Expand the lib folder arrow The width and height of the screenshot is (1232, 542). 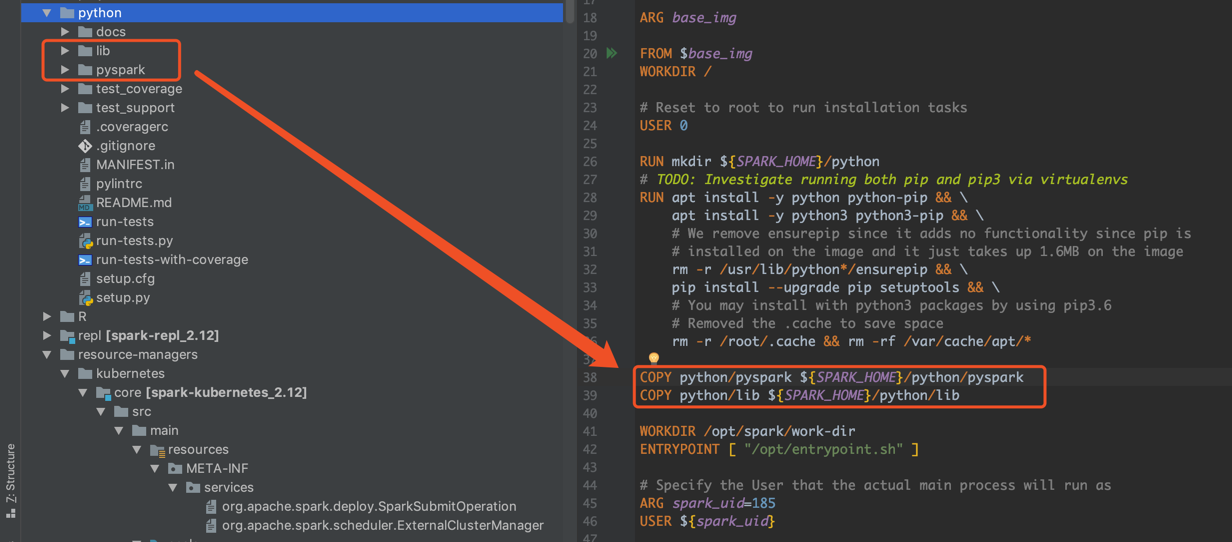pos(65,51)
